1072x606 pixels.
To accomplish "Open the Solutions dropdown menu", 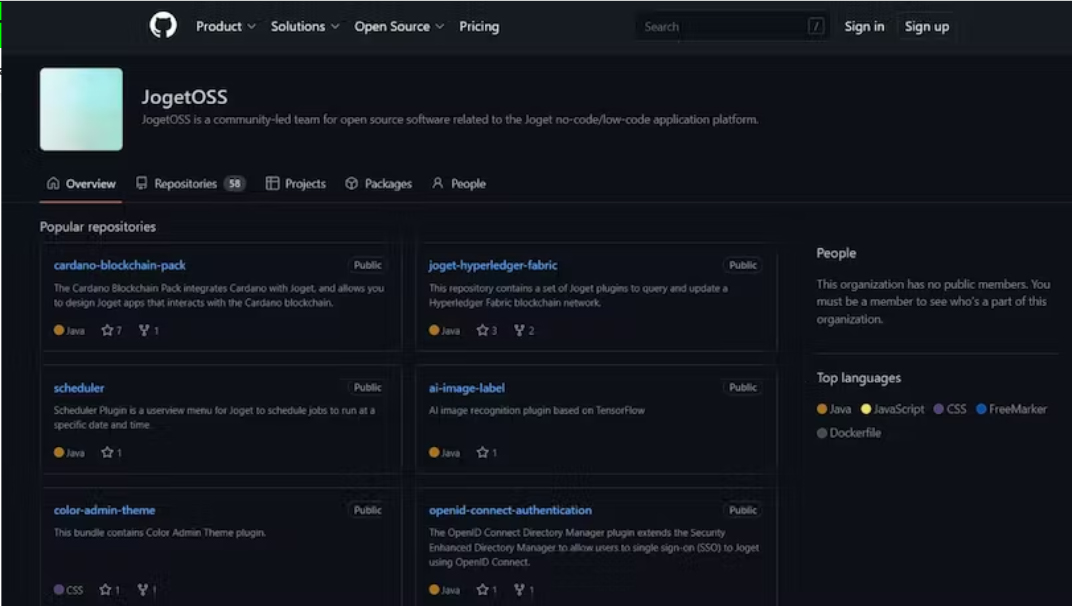I will click(304, 26).
